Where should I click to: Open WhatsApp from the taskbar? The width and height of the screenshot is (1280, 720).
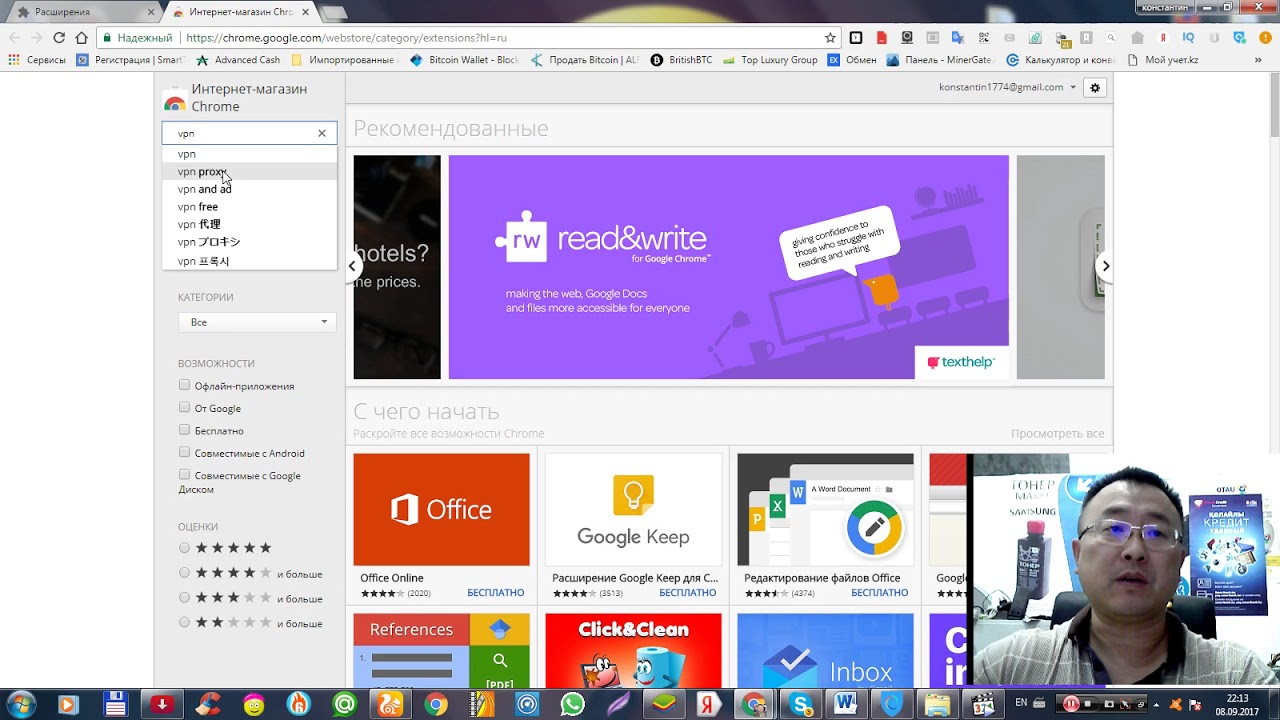coord(572,704)
